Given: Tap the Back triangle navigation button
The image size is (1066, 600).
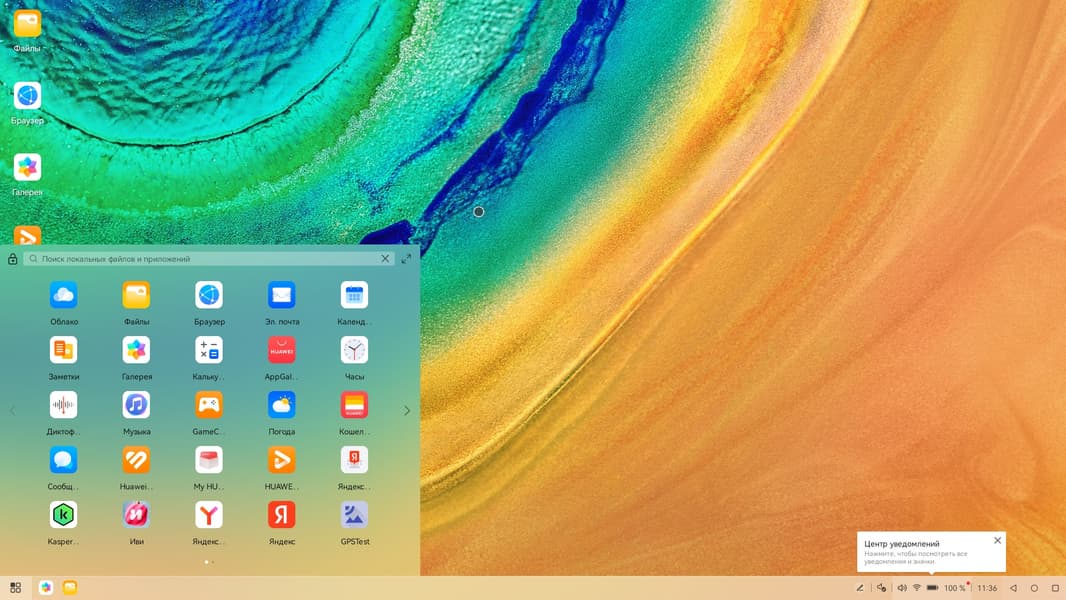Looking at the screenshot, I should pos(1013,588).
